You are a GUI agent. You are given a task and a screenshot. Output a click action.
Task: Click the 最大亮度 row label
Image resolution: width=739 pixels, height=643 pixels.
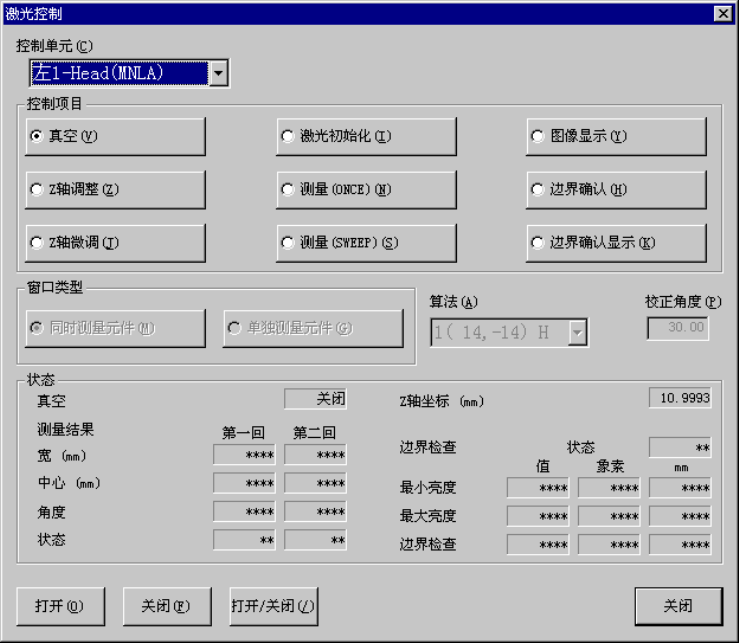coord(428,516)
